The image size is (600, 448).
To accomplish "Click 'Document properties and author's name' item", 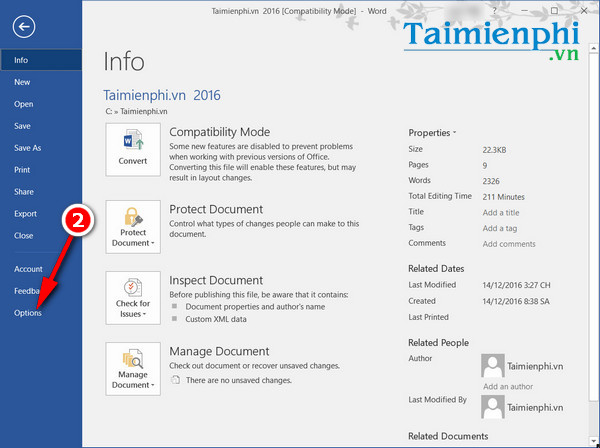I will pyautogui.click(x=255, y=307).
